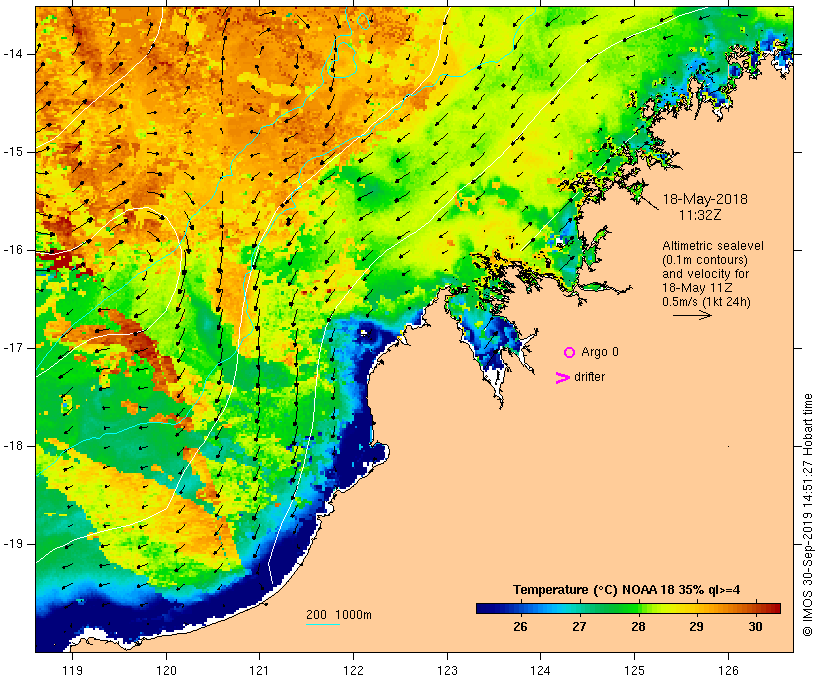Click the magenta drifter arrow symbol

[x=562, y=378]
